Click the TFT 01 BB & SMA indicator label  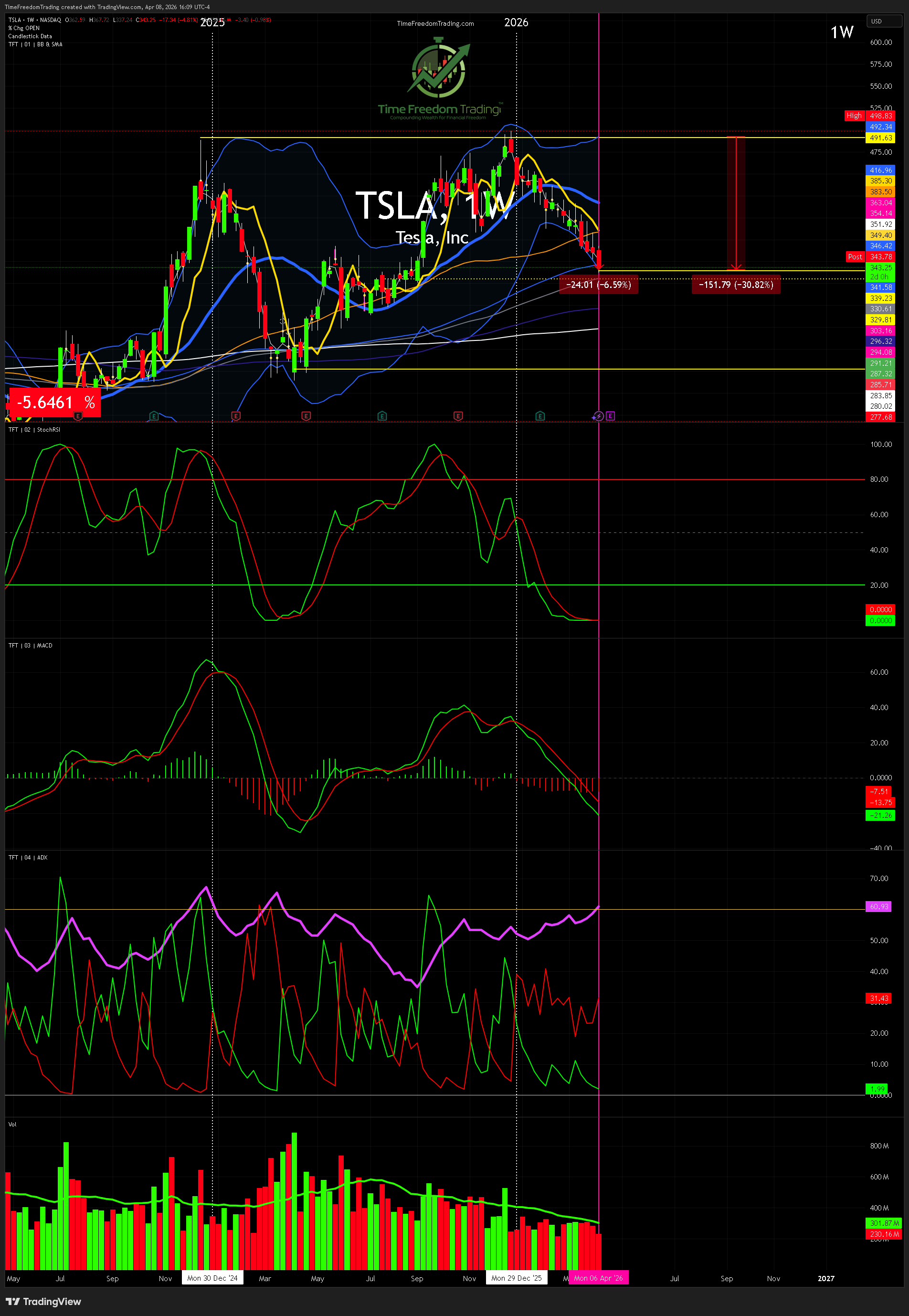click(35, 44)
